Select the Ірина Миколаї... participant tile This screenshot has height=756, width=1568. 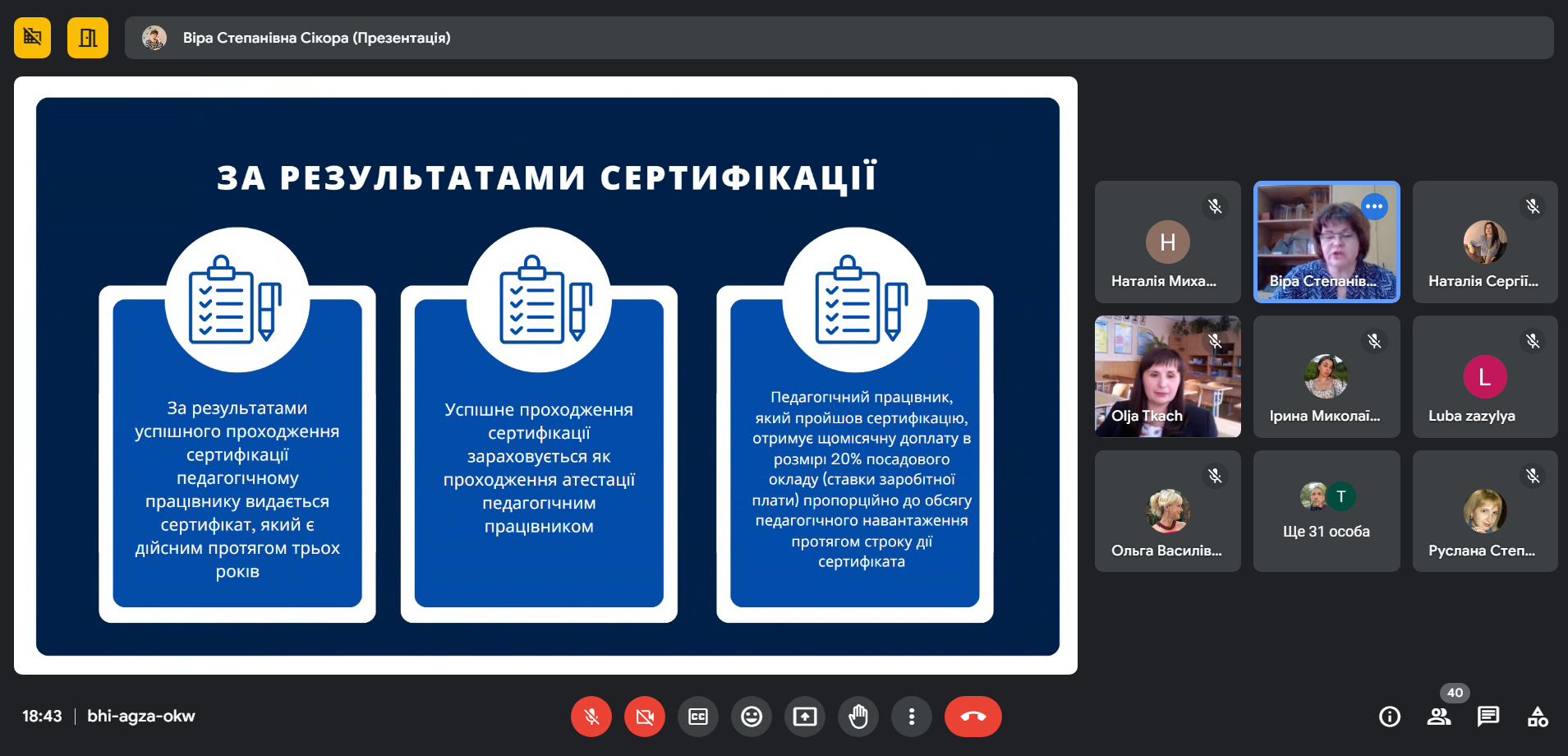coord(1327,376)
